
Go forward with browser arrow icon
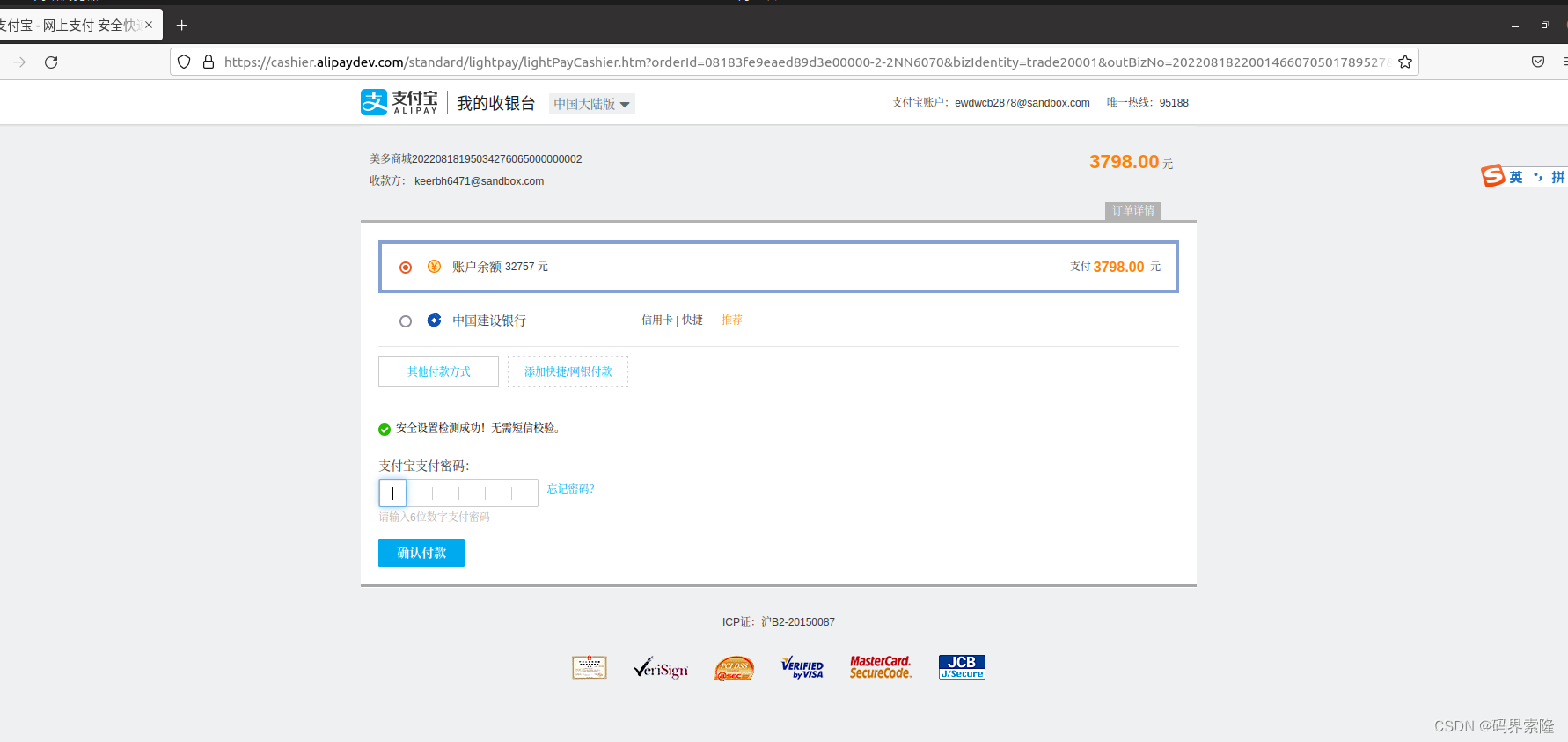tap(19, 62)
